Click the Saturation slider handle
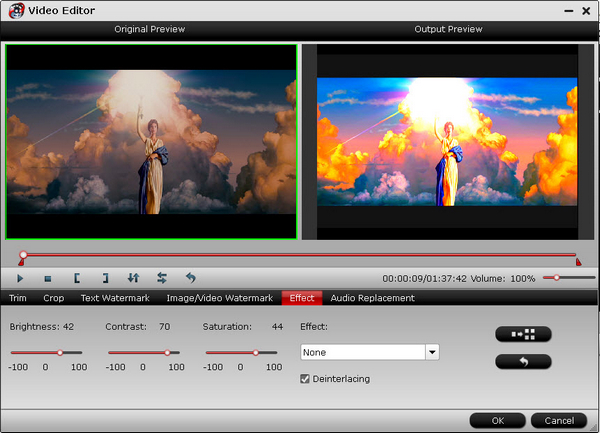 (x=256, y=353)
